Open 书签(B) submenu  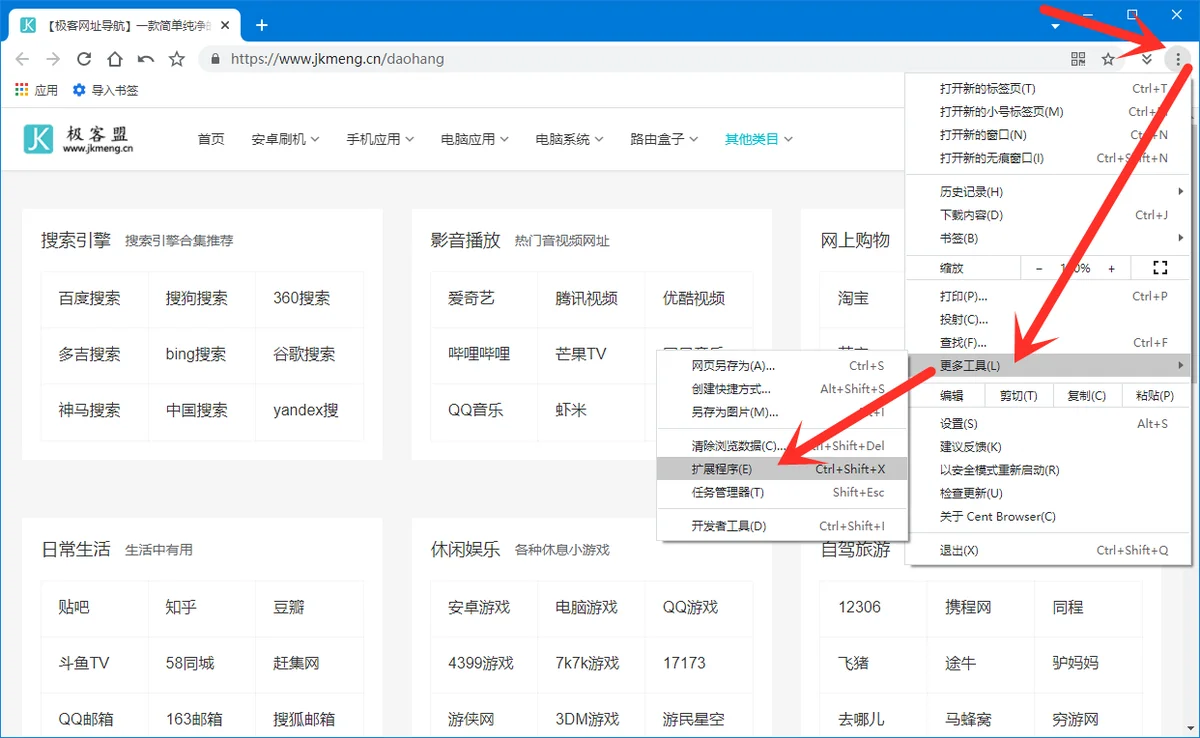point(1050,238)
